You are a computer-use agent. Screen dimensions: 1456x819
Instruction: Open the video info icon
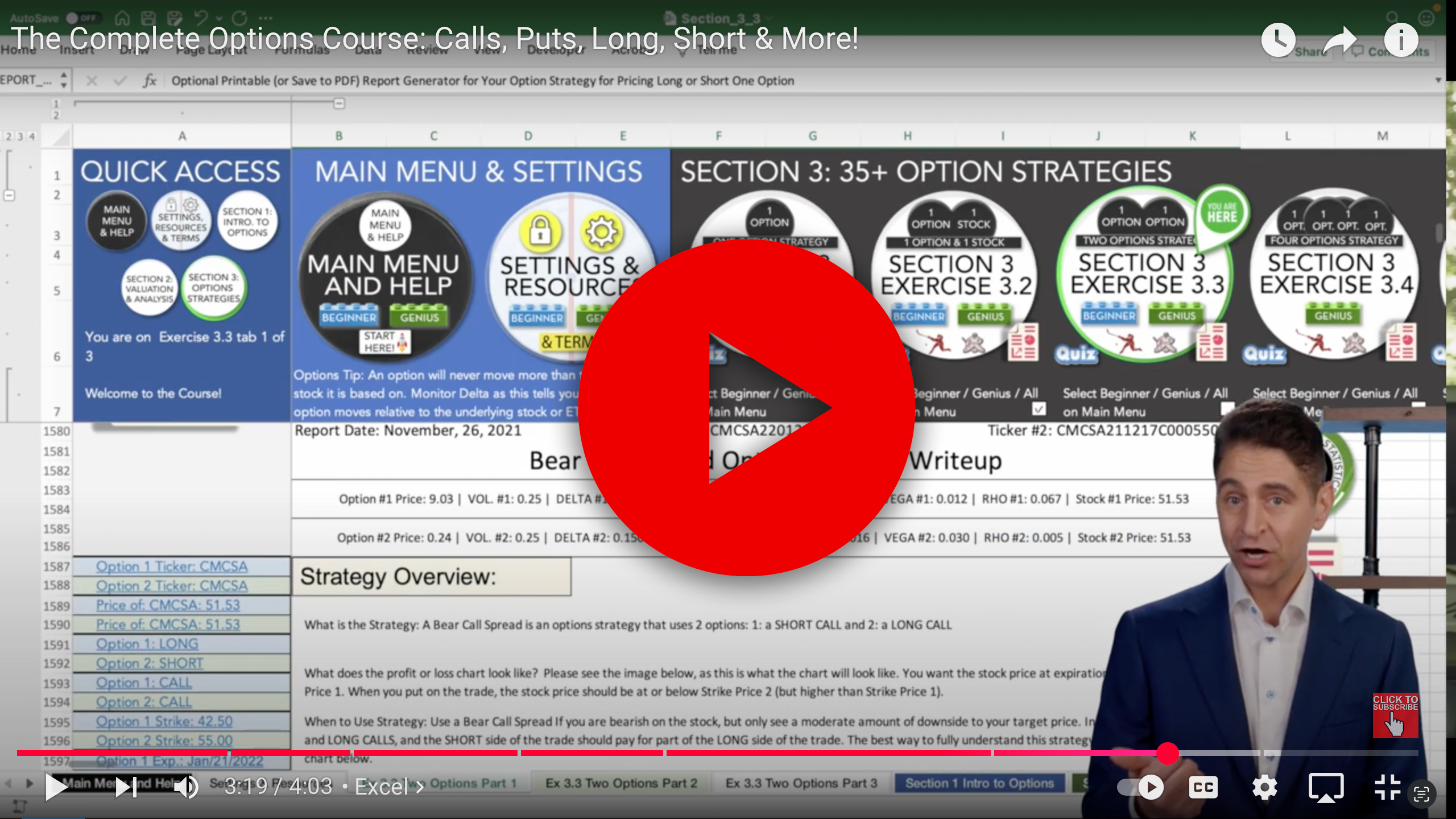coord(1401,40)
